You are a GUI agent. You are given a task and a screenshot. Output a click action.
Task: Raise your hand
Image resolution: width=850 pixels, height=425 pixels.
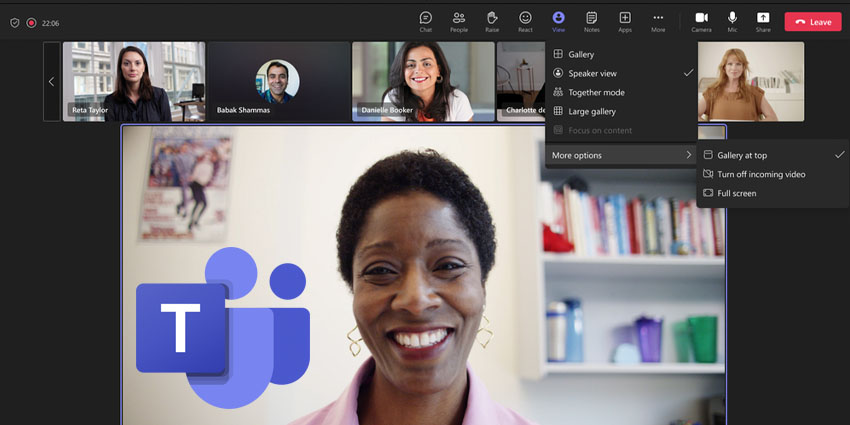click(492, 22)
